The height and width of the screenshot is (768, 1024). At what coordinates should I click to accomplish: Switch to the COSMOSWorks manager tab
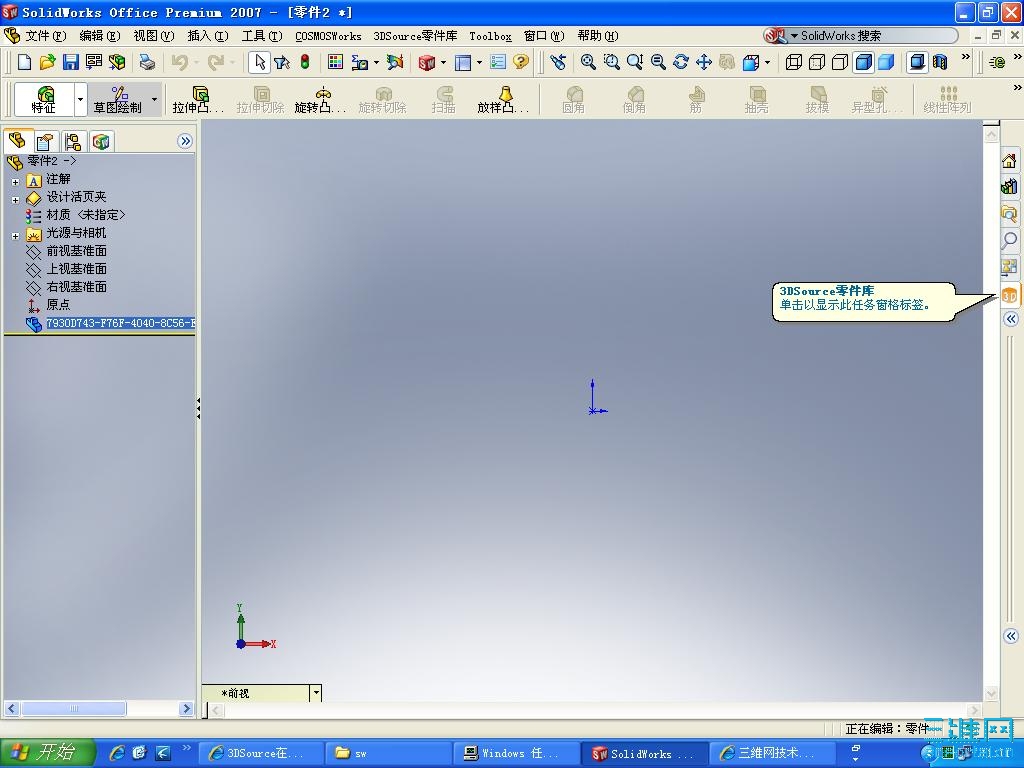coord(101,141)
